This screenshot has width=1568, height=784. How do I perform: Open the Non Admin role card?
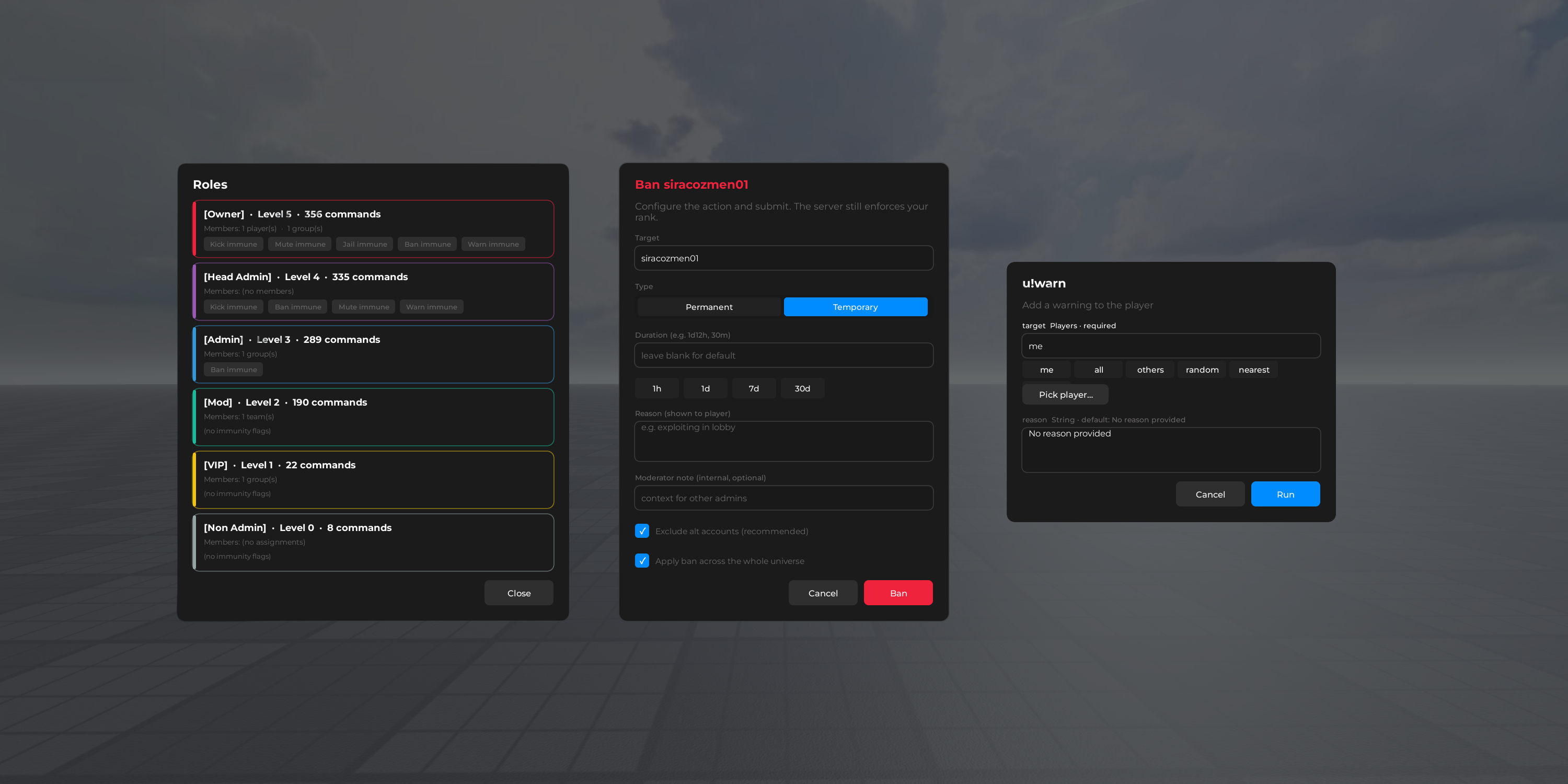click(373, 543)
